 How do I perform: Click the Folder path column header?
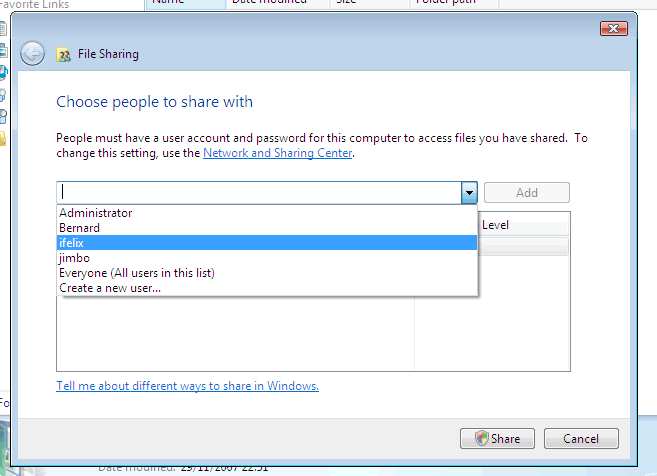tap(445, 4)
